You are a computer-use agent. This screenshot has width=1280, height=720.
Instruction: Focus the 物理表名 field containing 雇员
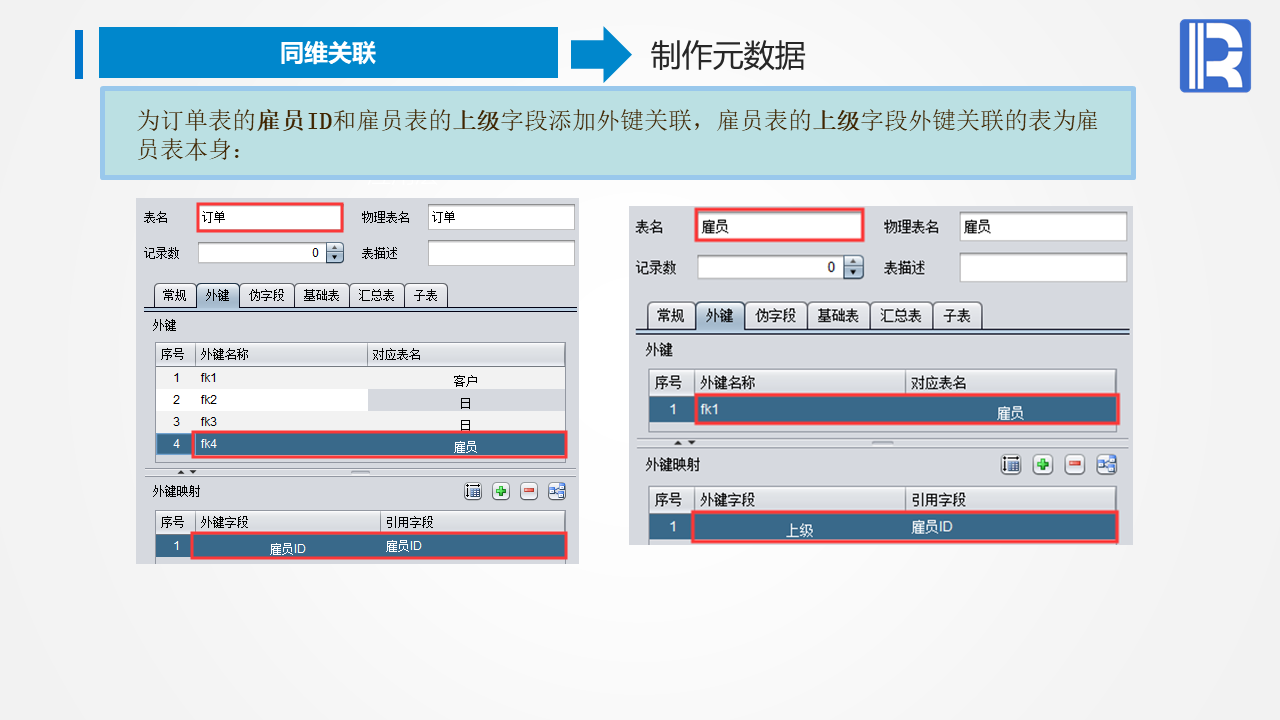click(1043, 227)
